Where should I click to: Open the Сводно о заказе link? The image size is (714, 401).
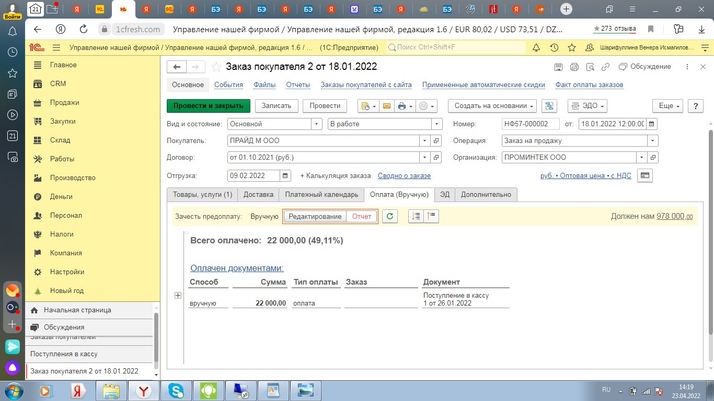point(404,176)
